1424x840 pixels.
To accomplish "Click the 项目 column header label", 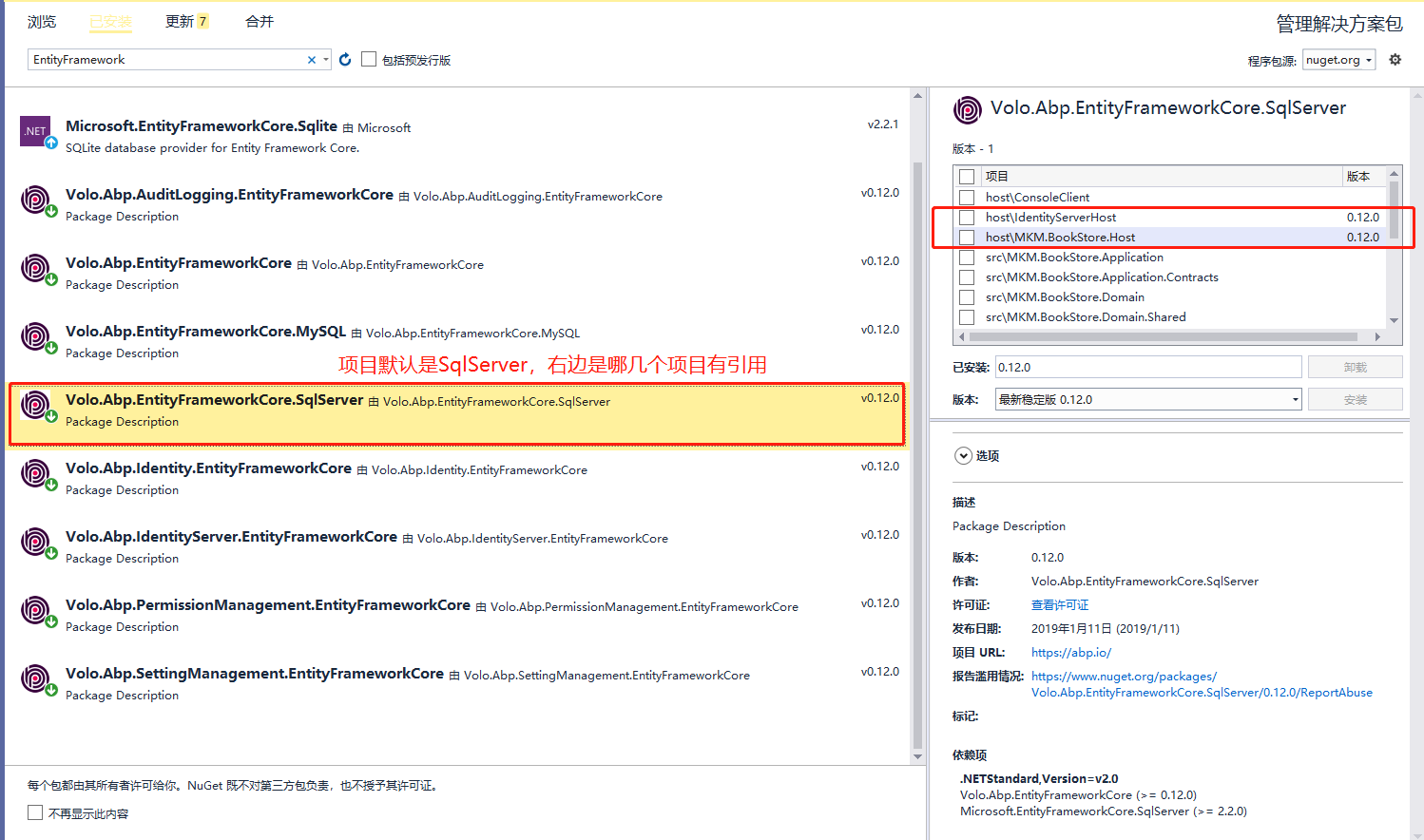I will pos(996,177).
